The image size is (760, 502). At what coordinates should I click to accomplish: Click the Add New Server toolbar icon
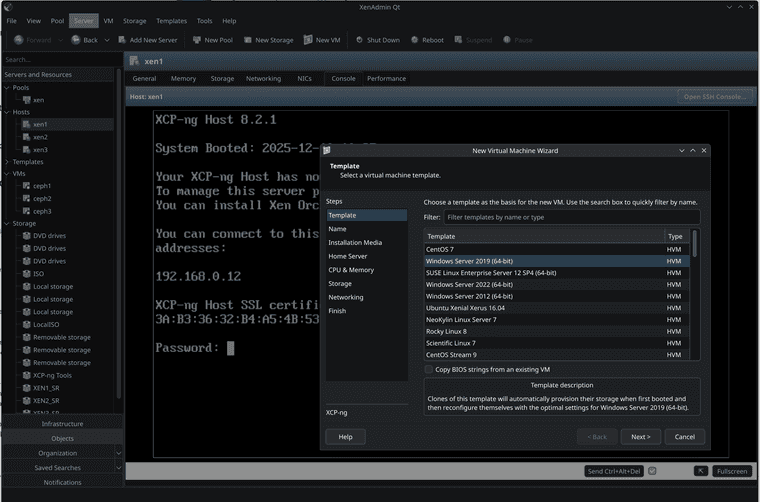[120, 40]
